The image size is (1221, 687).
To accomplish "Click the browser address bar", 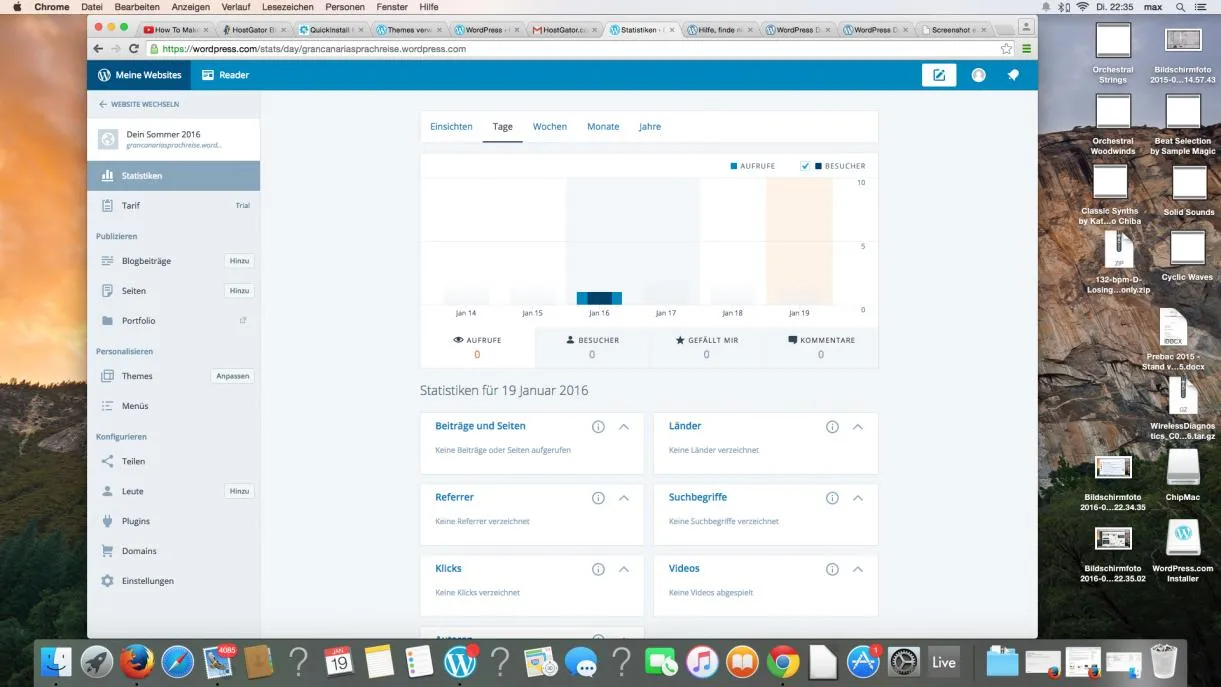I will coord(573,48).
